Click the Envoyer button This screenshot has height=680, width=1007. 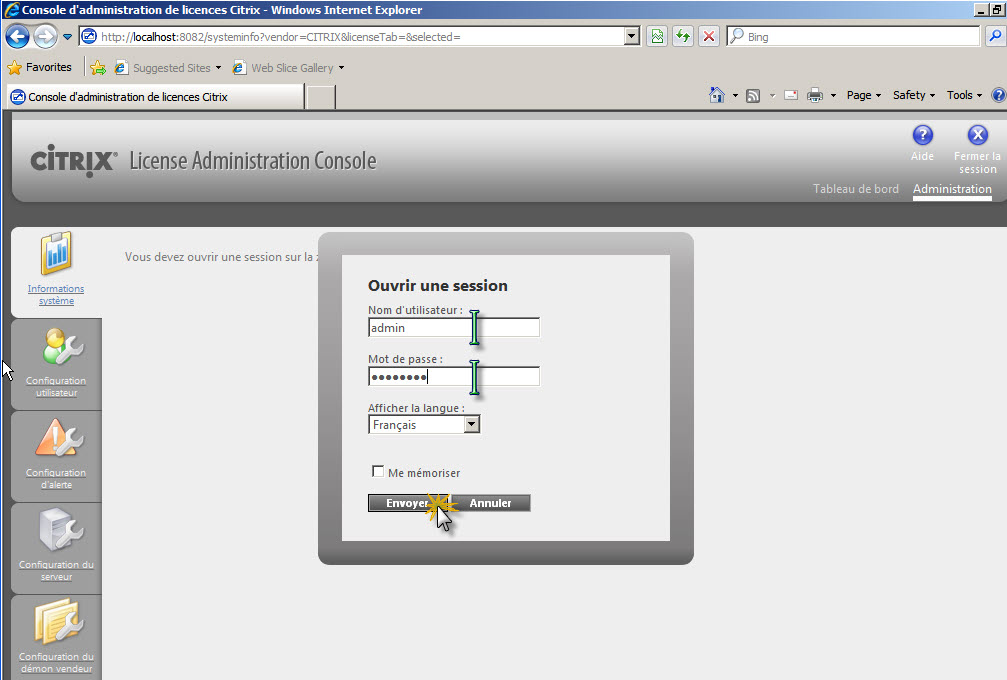pos(408,503)
